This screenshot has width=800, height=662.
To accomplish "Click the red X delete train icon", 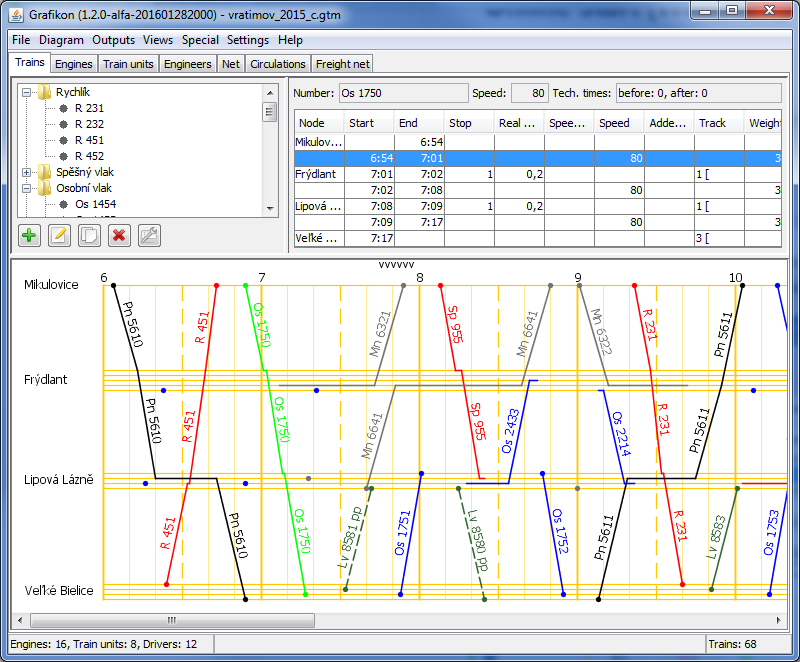I will click(x=119, y=236).
